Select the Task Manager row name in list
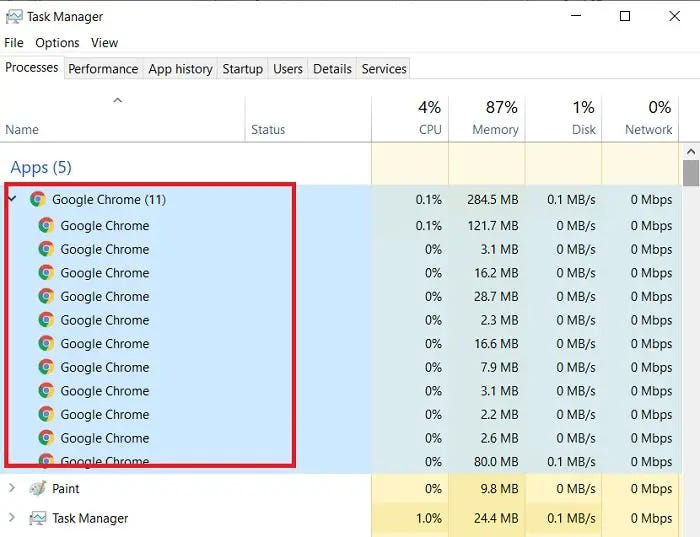This screenshot has width=700, height=537. 90,519
